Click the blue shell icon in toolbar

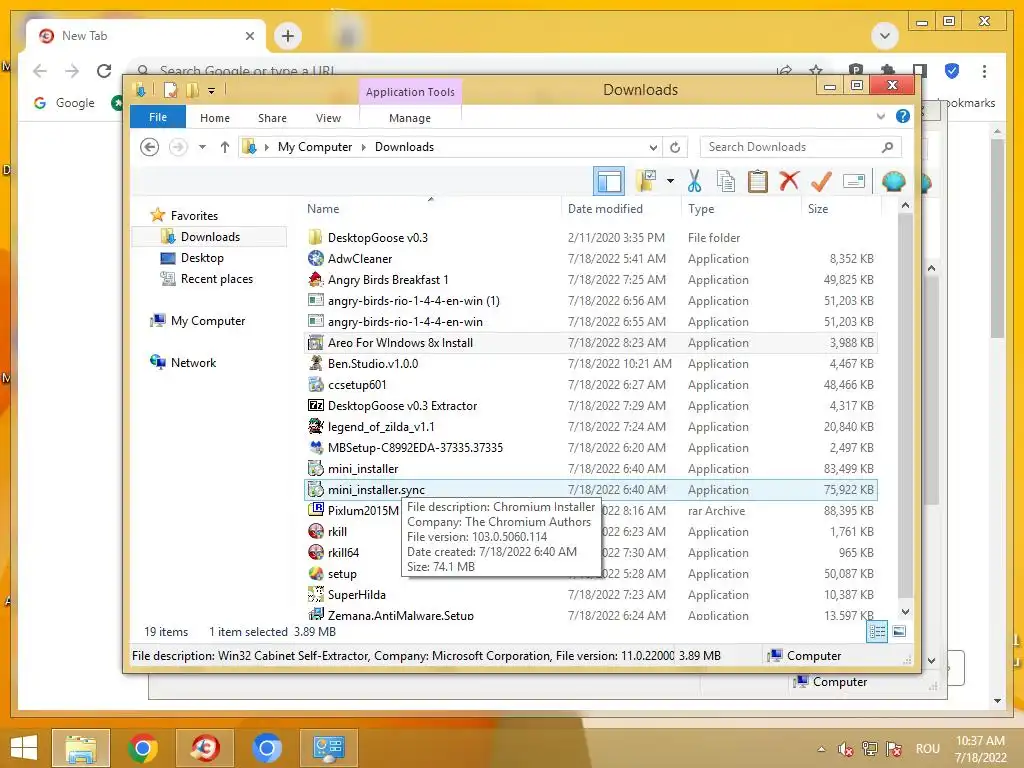pyautogui.click(x=893, y=181)
